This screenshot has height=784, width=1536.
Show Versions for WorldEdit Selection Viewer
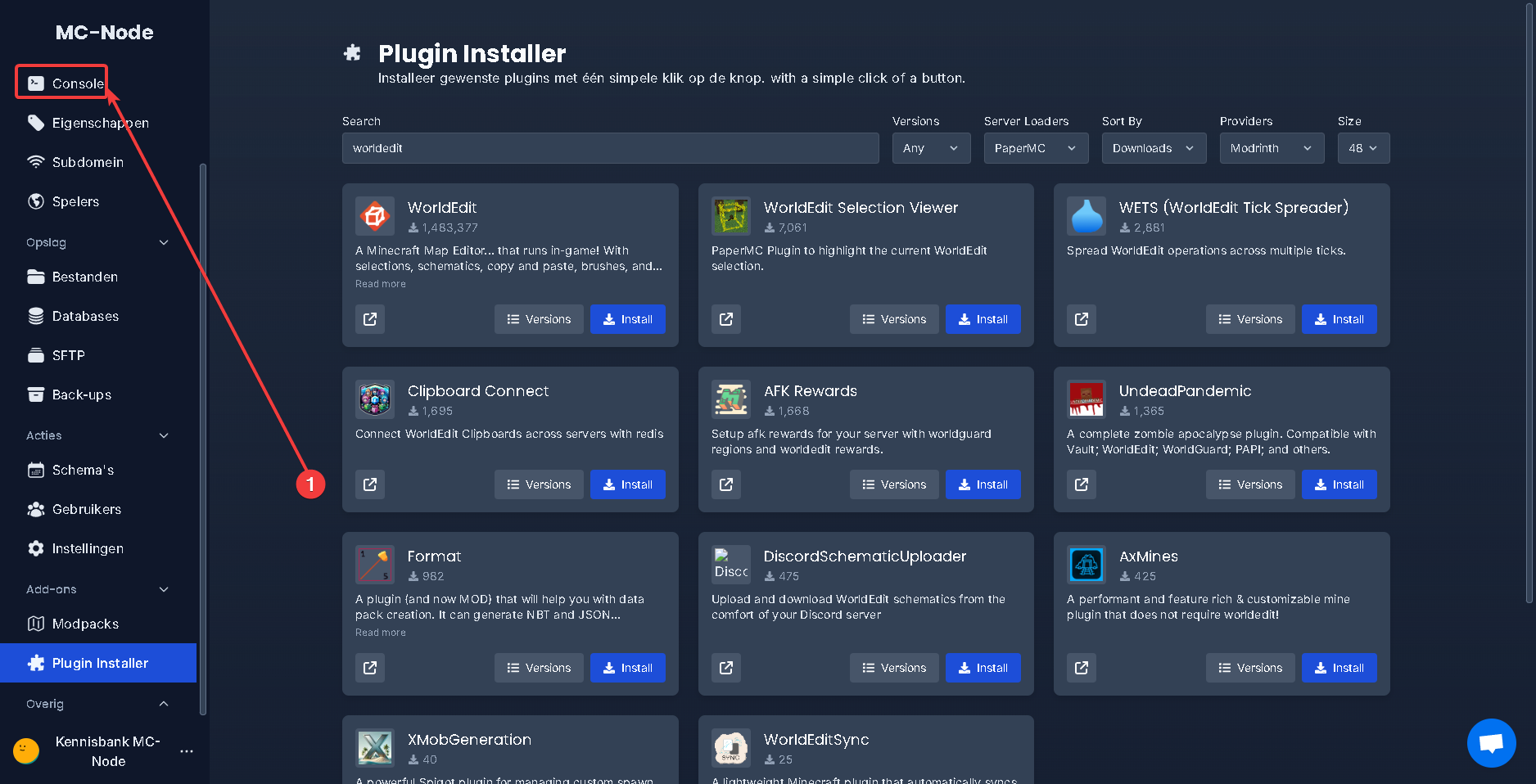point(894,319)
